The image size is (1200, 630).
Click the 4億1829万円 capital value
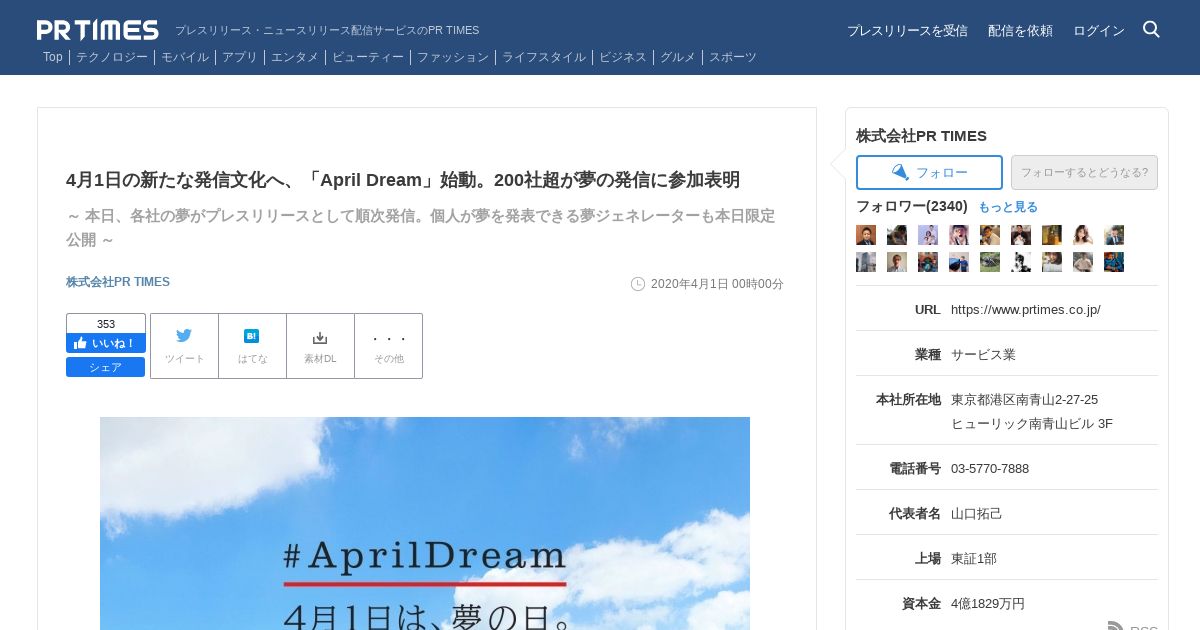988,603
